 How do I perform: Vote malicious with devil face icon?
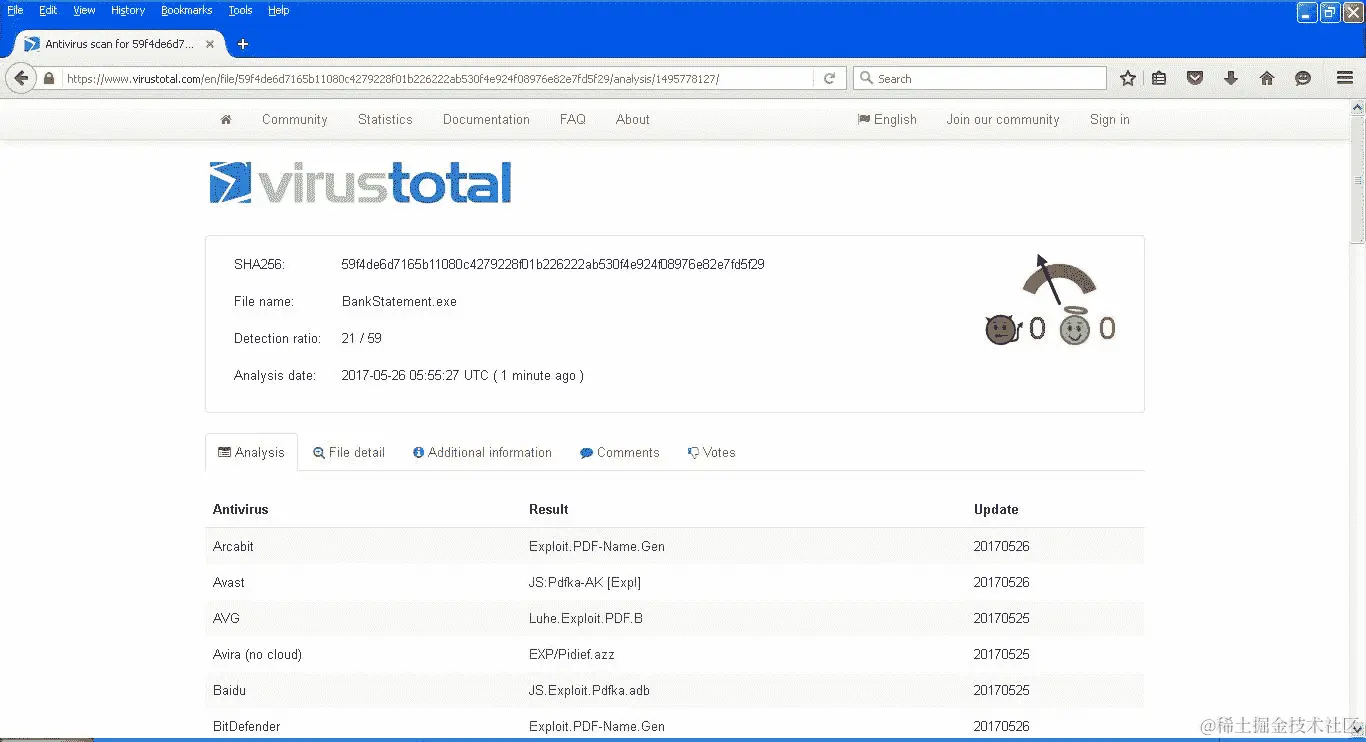tap(1002, 329)
